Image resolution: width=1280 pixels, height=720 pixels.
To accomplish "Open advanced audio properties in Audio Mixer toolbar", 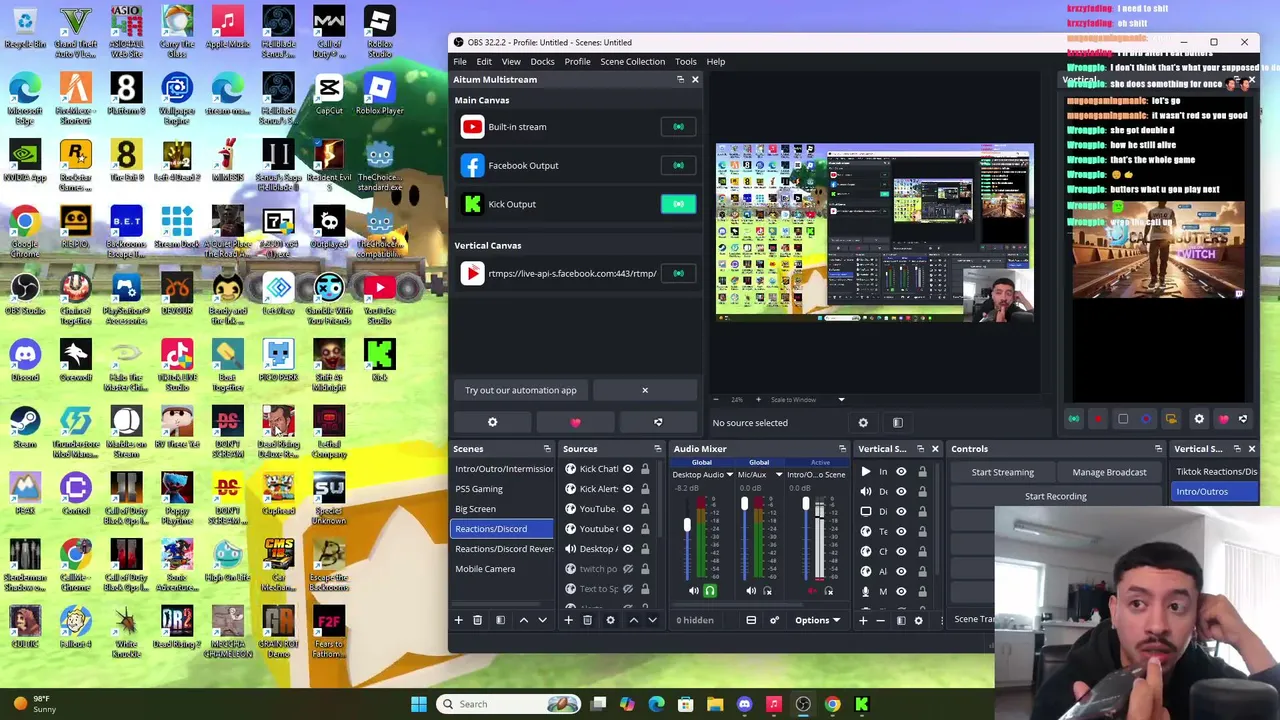I will [774, 620].
